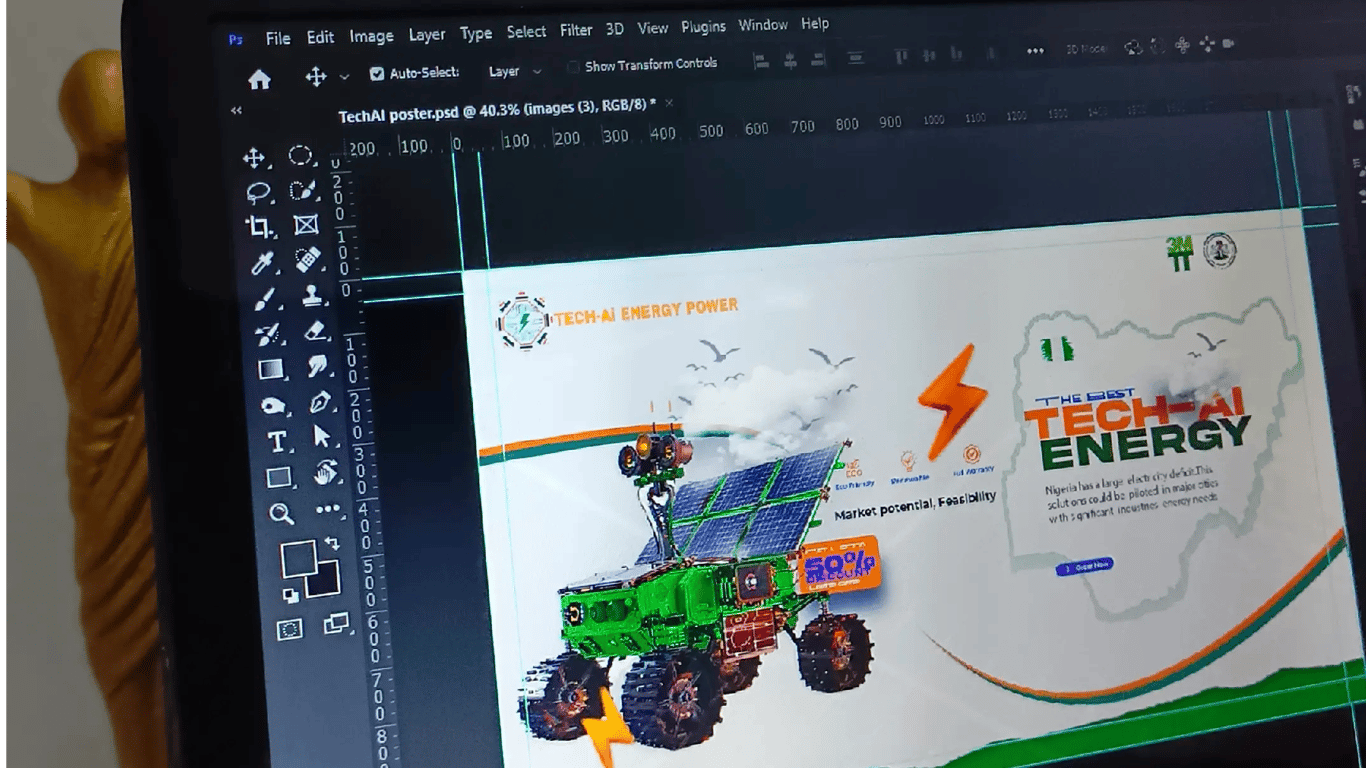The image size is (1366, 768).
Task: Open the Edit menu
Action: point(320,37)
